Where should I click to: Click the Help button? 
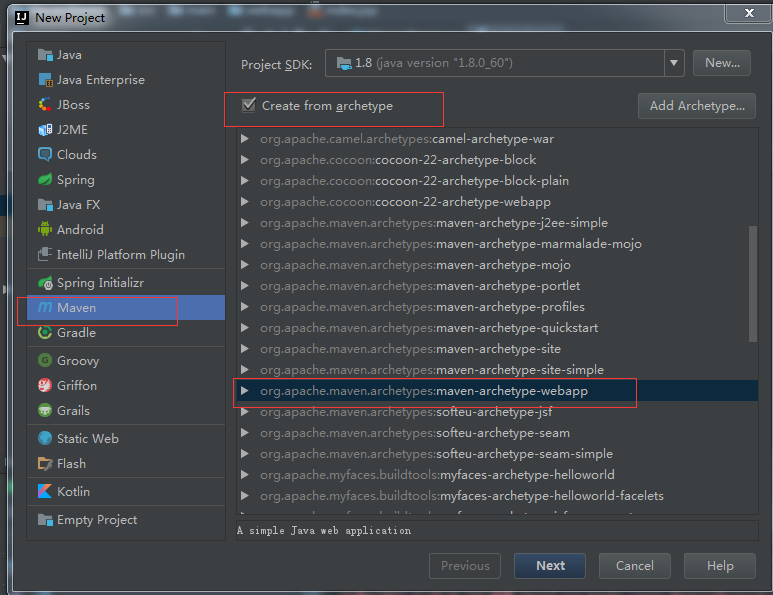pos(720,565)
